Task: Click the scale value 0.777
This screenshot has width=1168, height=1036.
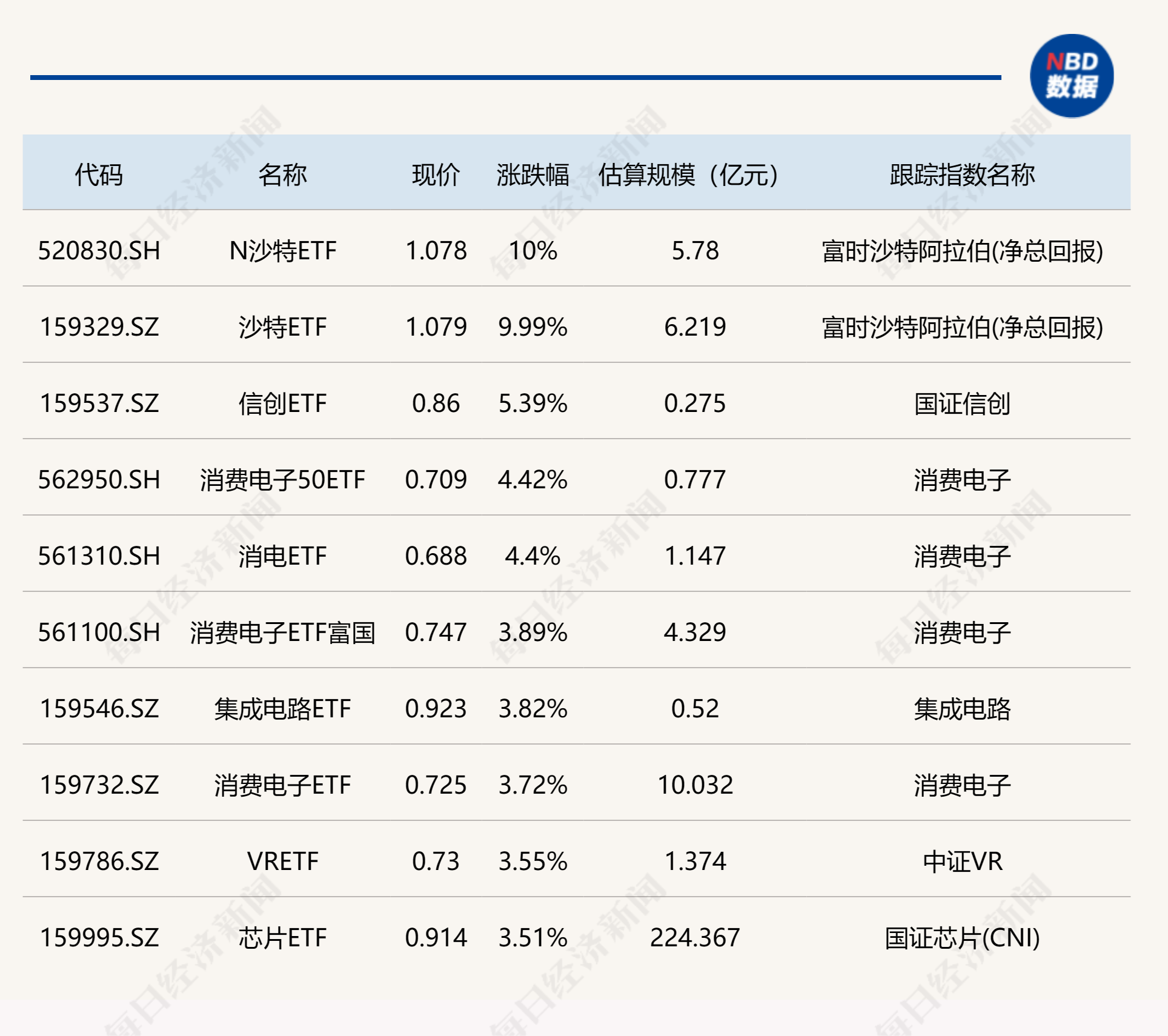Action: 695,480
